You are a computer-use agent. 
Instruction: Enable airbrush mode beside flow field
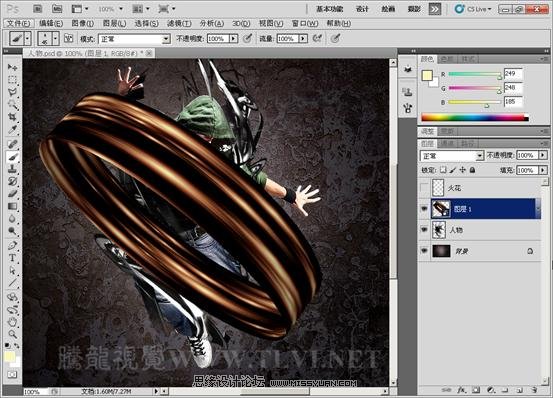pyautogui.click(x=317, y=38)
